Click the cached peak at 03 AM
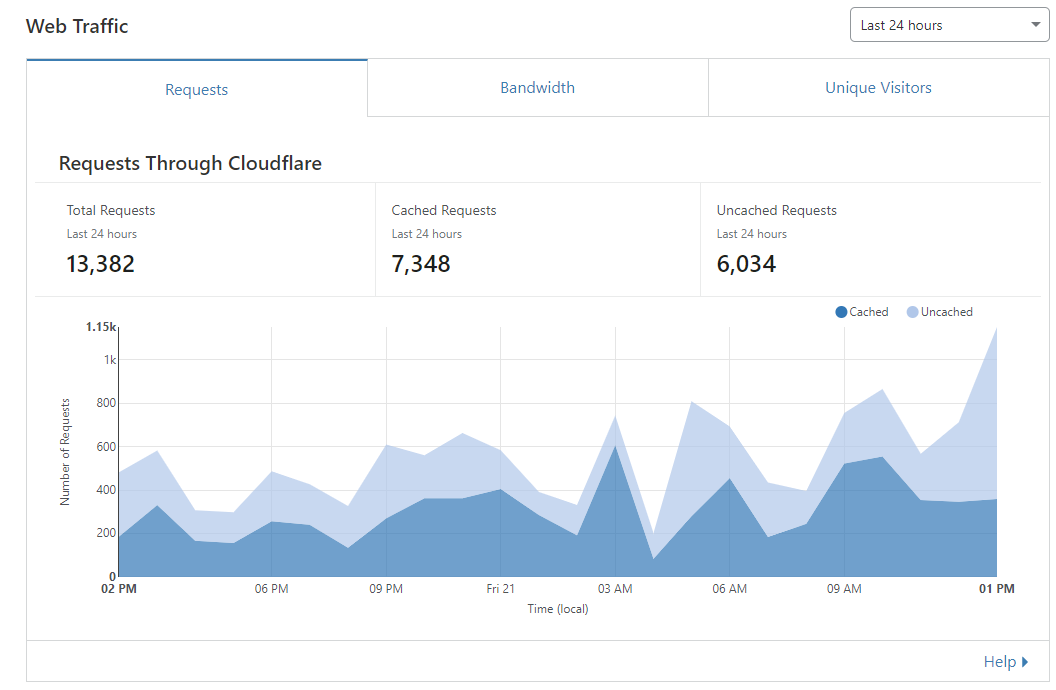The height and width of the screenshot is (690, 1056). click(615, 446)
